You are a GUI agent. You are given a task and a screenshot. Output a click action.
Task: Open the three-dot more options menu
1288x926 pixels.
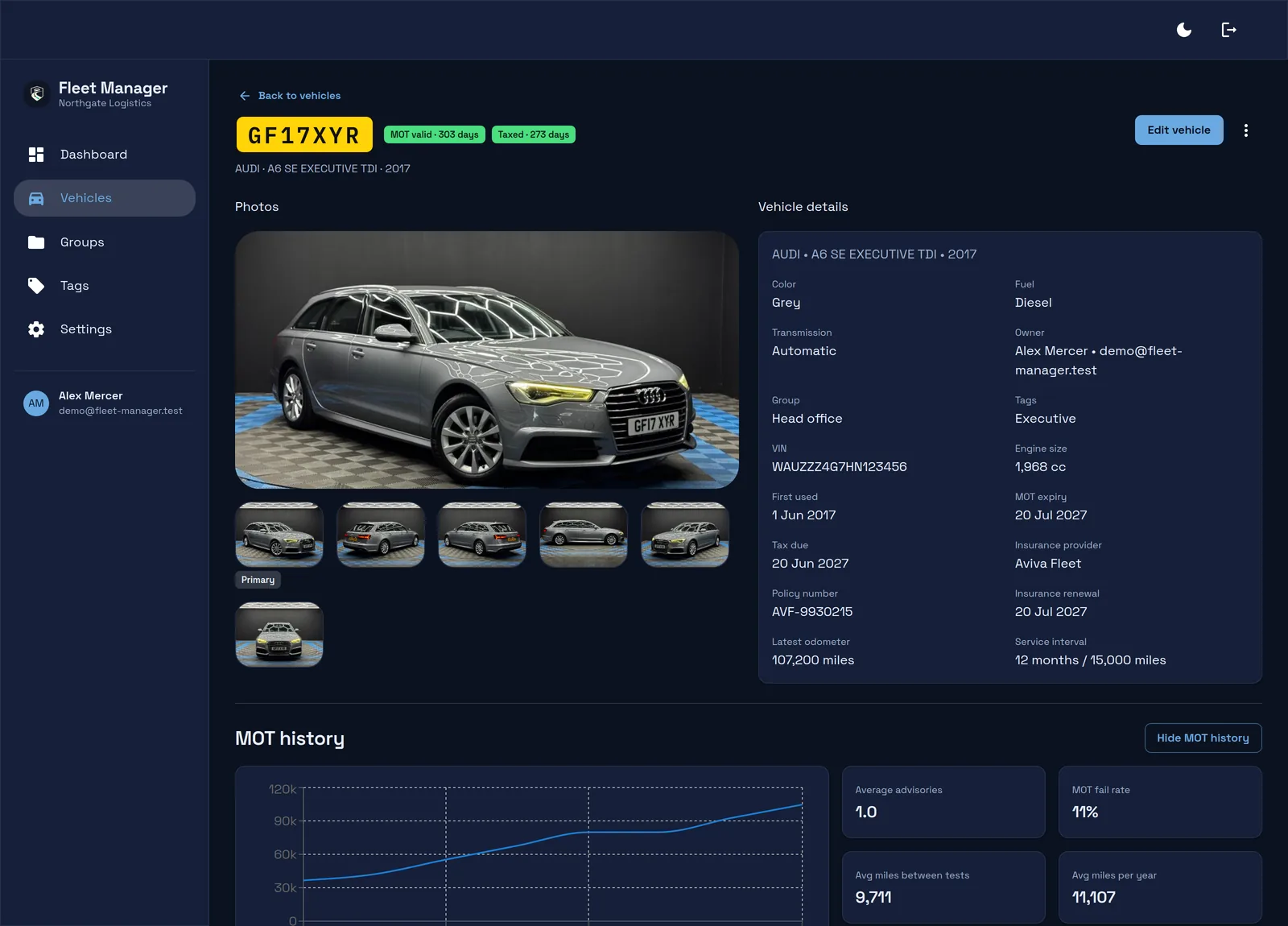[1245, 130]
